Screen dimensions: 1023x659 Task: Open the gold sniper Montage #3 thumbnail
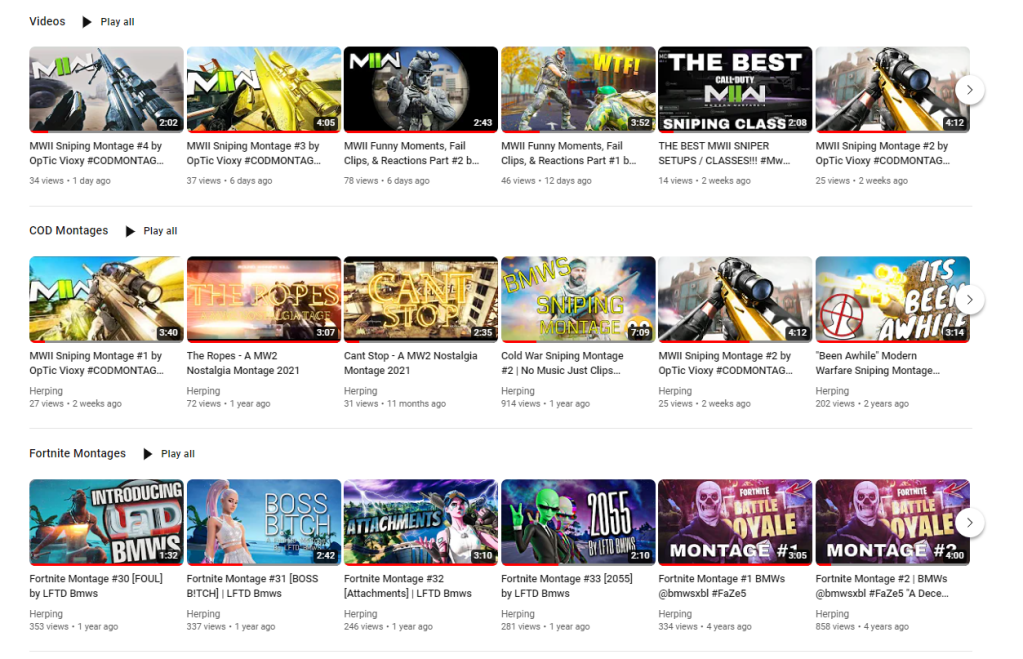[264, 89]
